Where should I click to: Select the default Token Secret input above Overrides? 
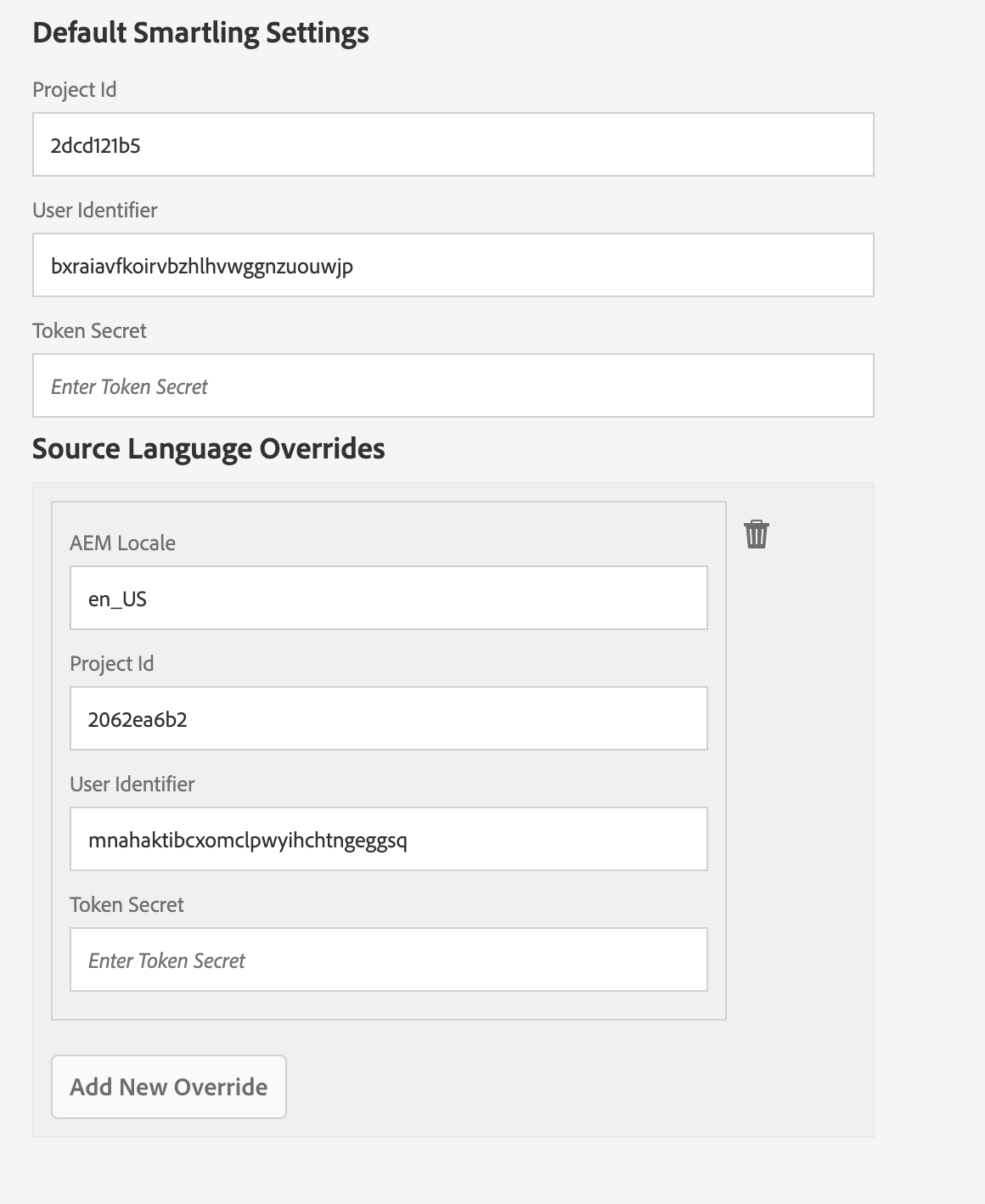tap(453, 386)
